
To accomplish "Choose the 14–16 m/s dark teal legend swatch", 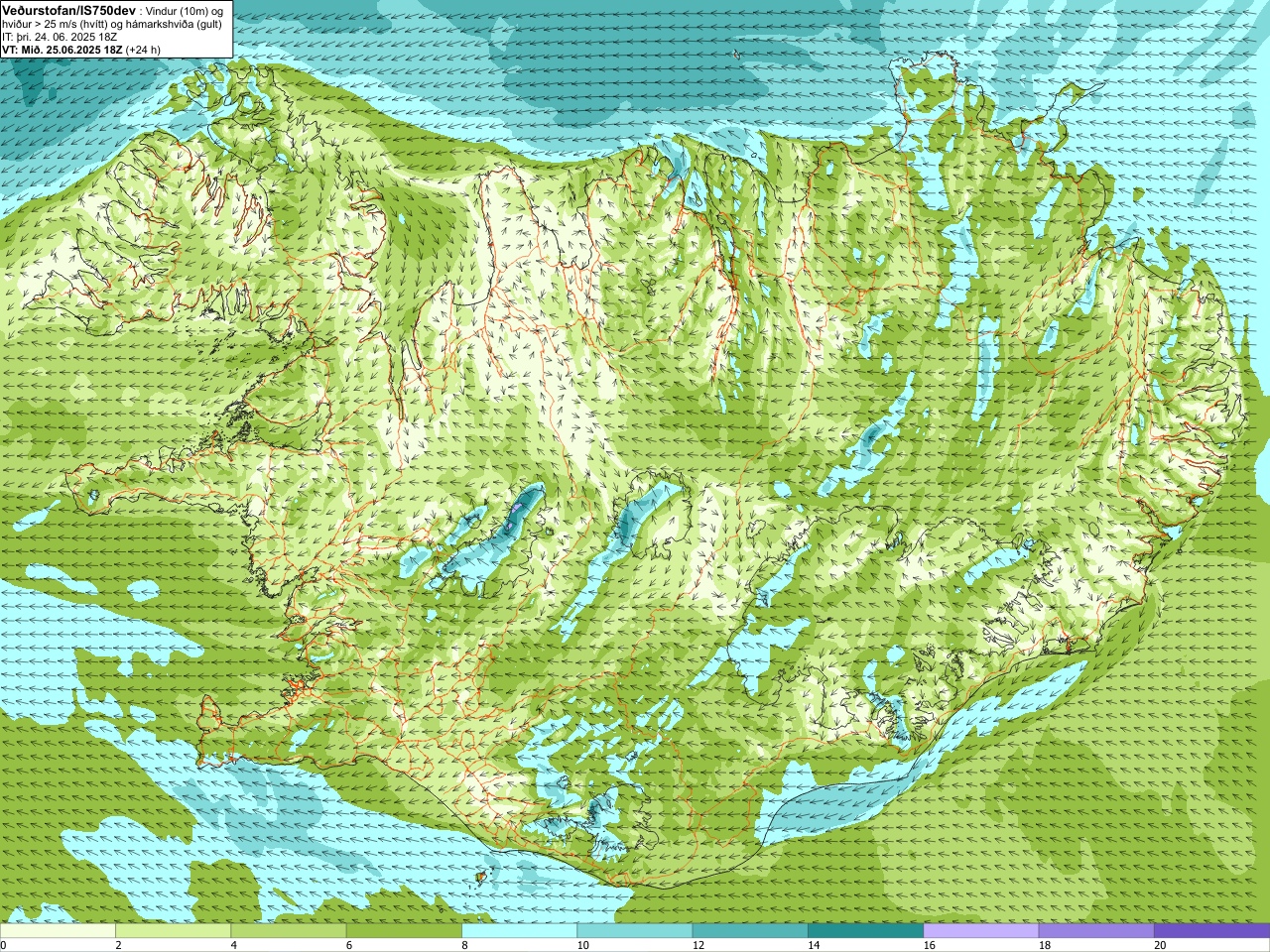I will point(865,931).
